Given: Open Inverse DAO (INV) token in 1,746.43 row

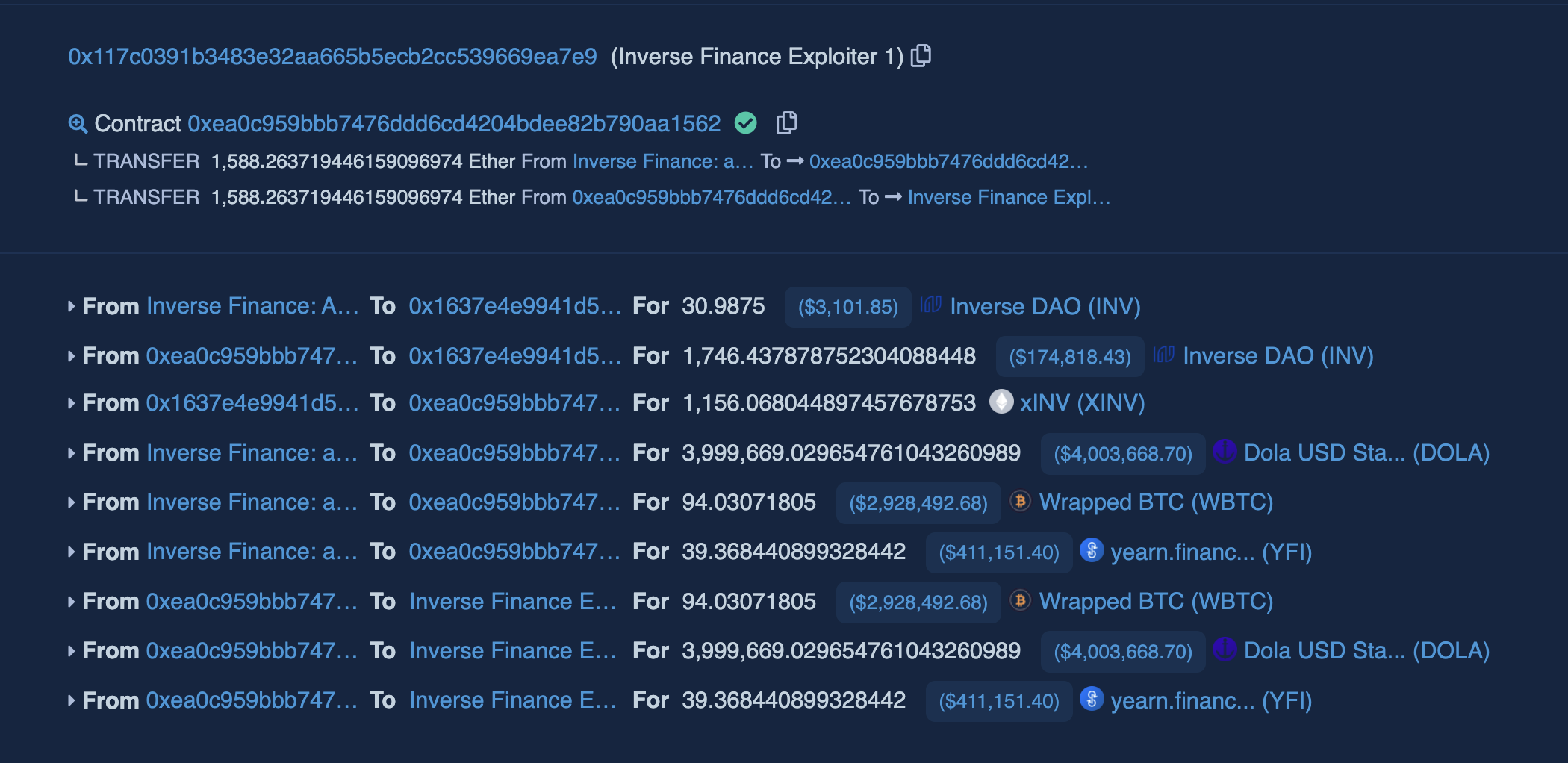Looking at the screenshot, I should tap(1278, 356).
